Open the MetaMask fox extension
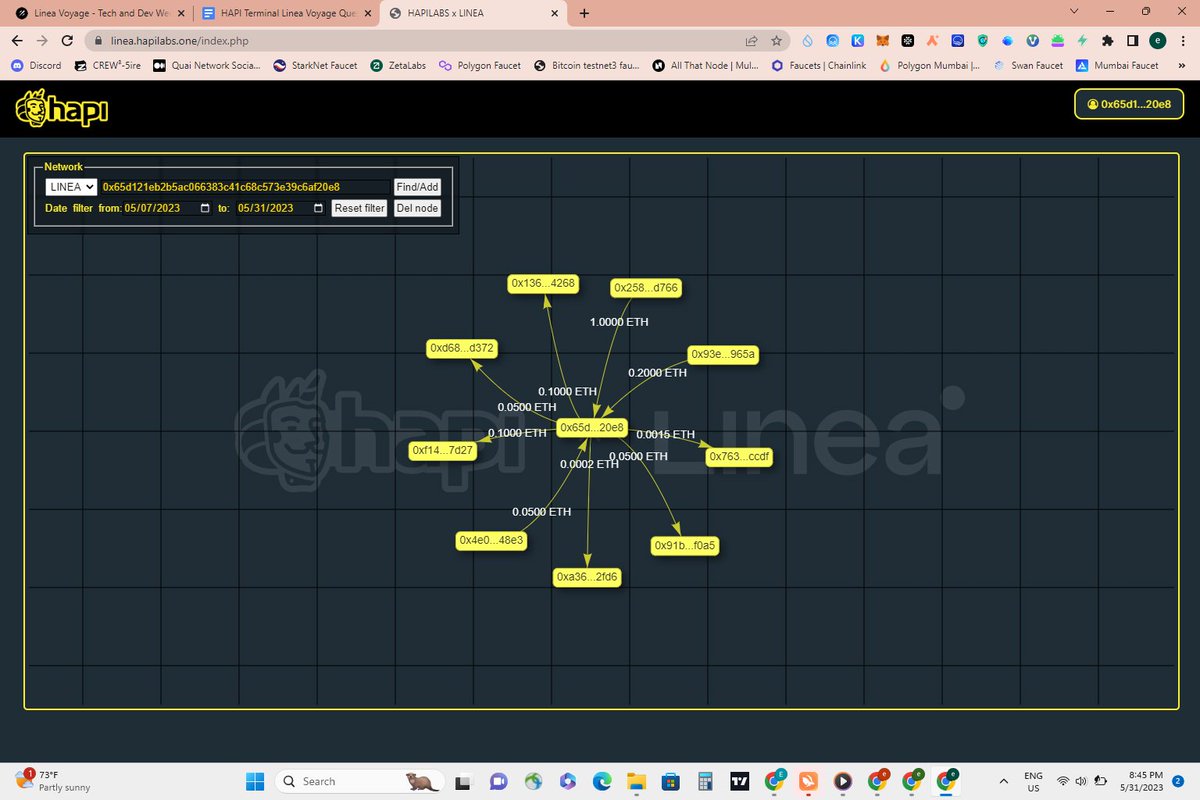Viewport: 1200px width, 800px height. click(x=883, y=41)
